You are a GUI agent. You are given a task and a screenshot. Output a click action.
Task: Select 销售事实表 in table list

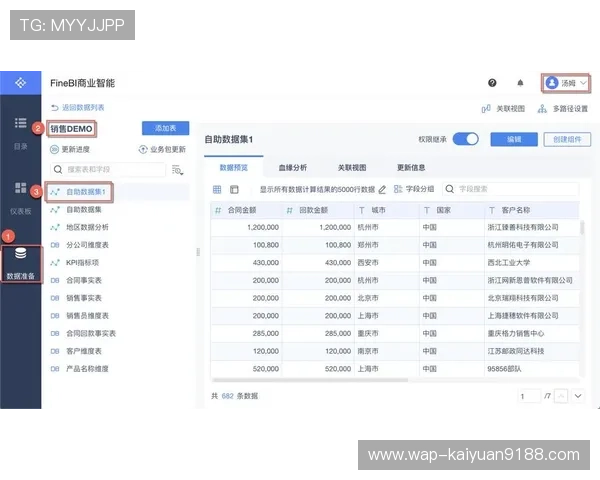pos(76,298)
